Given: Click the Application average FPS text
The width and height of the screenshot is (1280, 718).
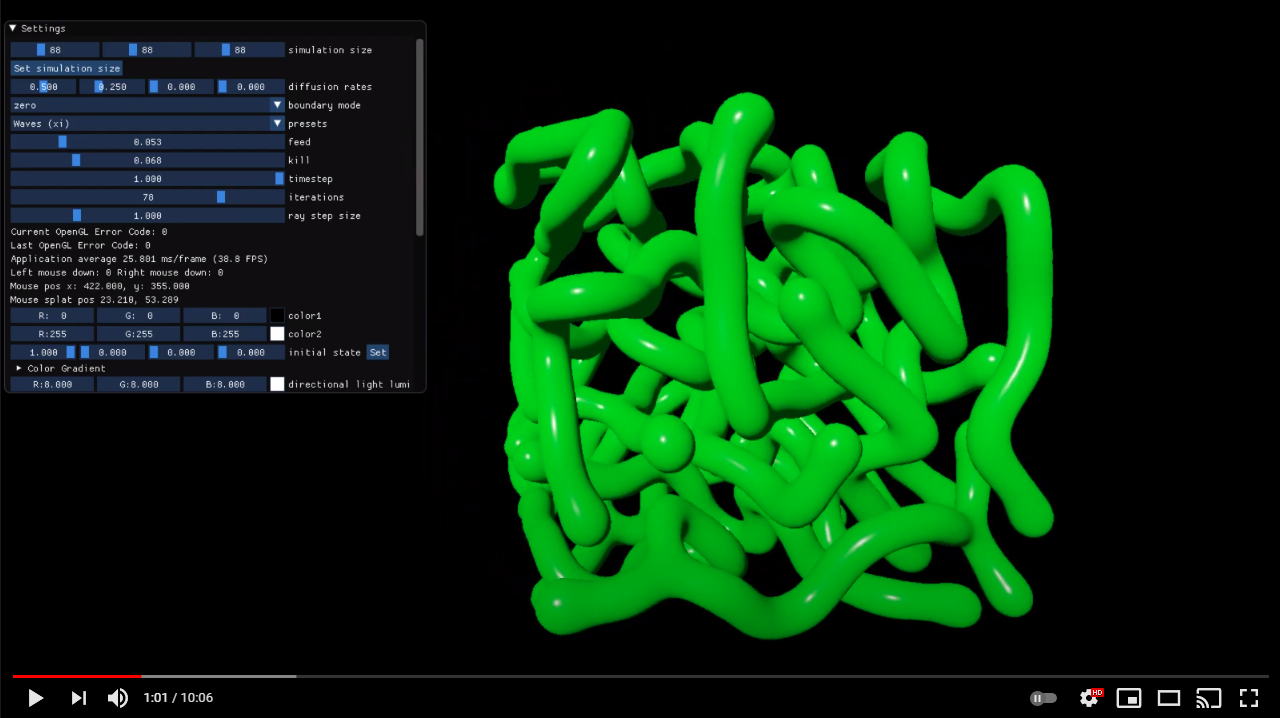Looking at the screenshot, I should (x=139, y=259).
